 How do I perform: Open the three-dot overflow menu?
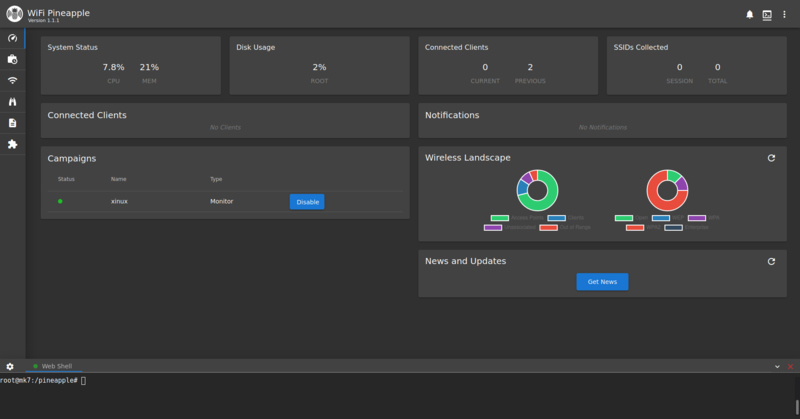click(x=784, y=14)
